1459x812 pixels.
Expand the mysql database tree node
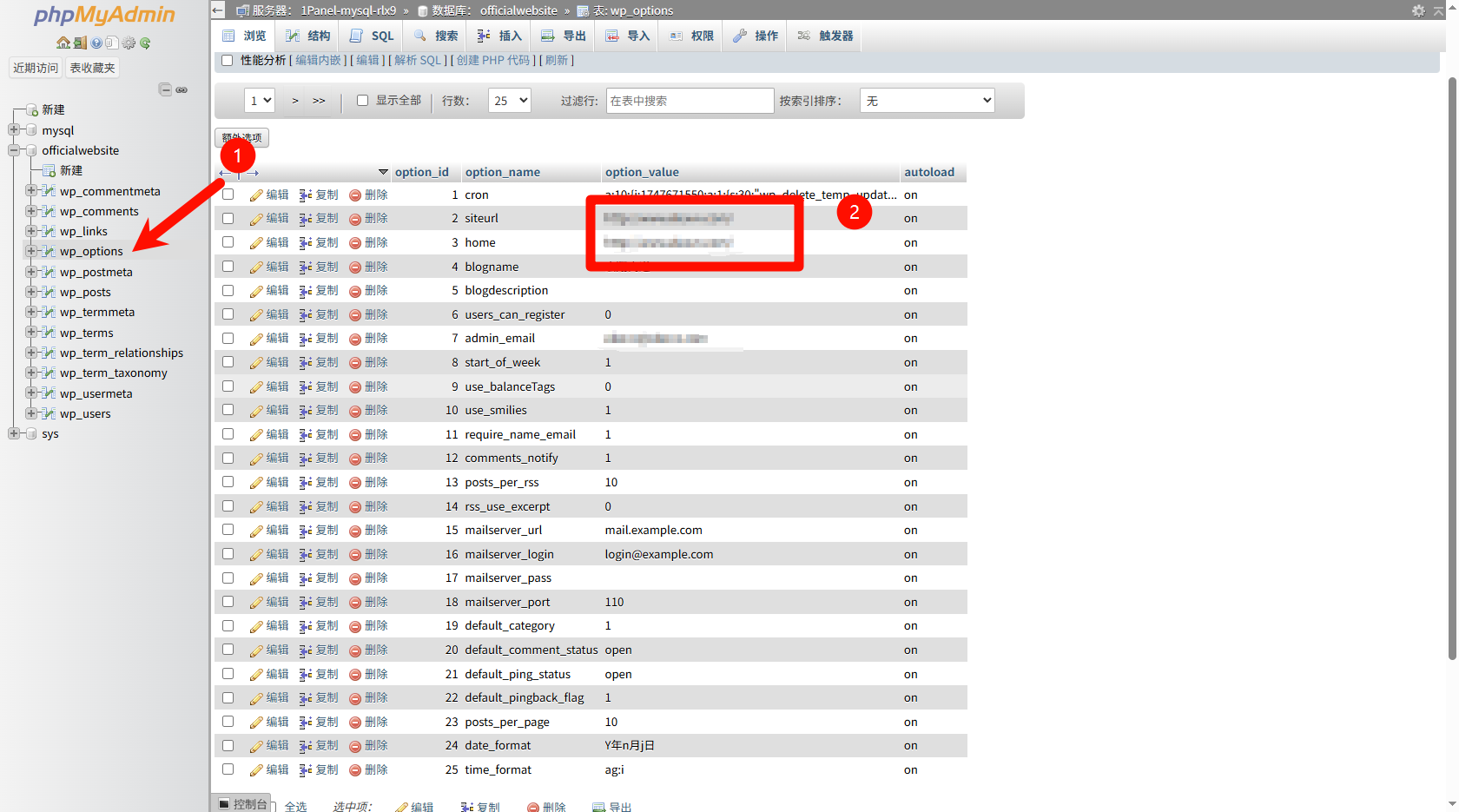(14, 130)
